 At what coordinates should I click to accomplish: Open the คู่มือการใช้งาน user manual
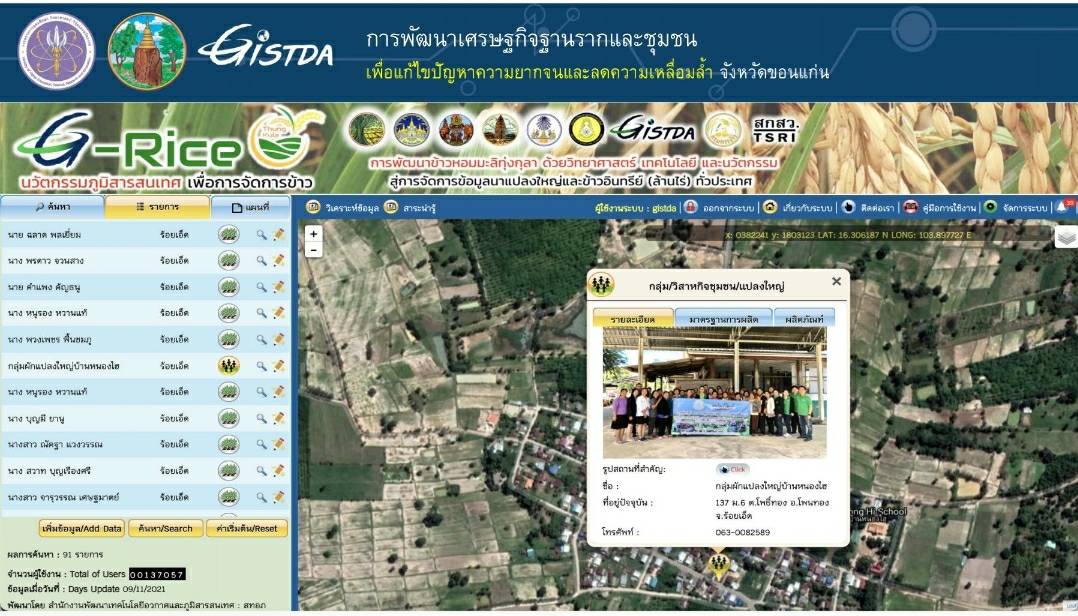pyautogui.click(x=939, y=207)
